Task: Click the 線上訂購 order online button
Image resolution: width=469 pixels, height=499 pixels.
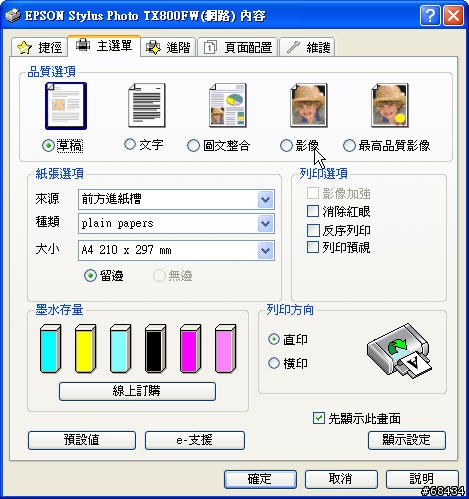Action: pos(137,391)
